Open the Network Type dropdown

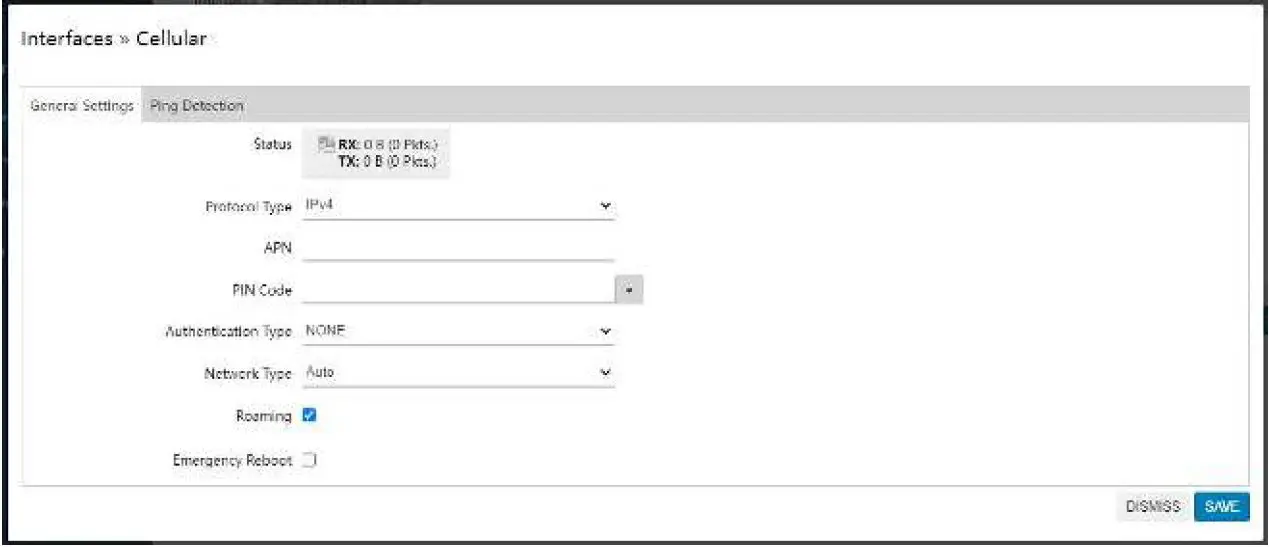tap(458, 372)
